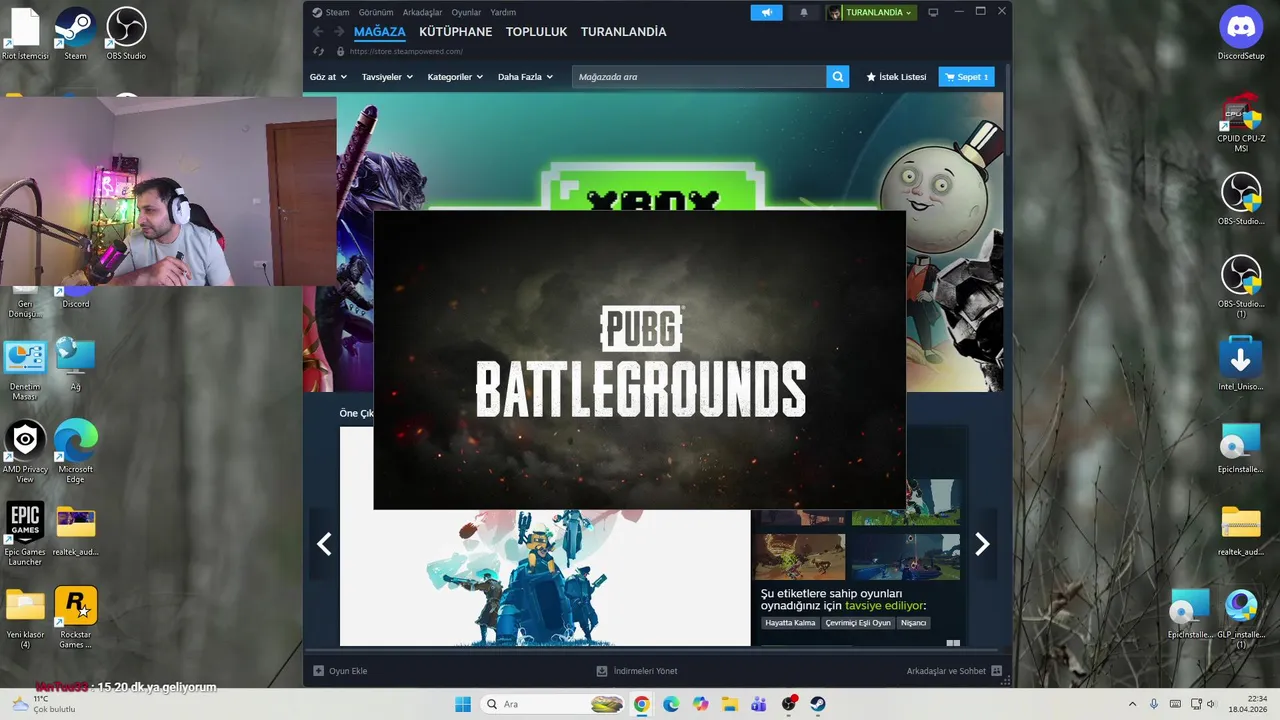
Task: Open Rockstar Games launcher desktop icon
Action: [x=76, y=617]
